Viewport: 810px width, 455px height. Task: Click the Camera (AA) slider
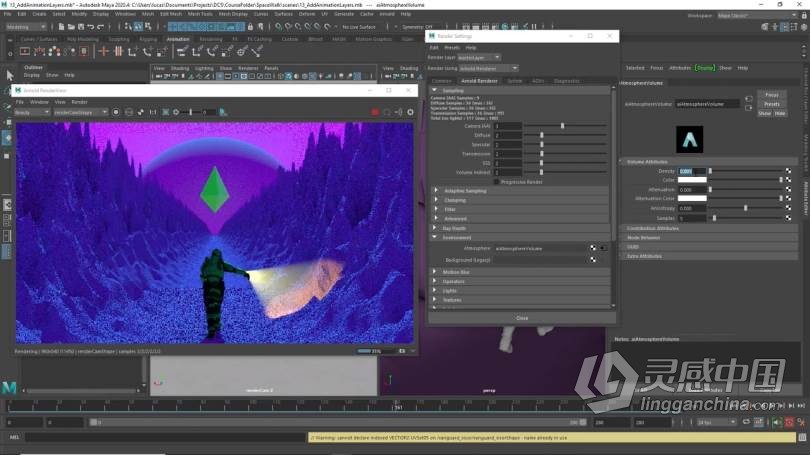pyautogui.click(x=565, y=126)
